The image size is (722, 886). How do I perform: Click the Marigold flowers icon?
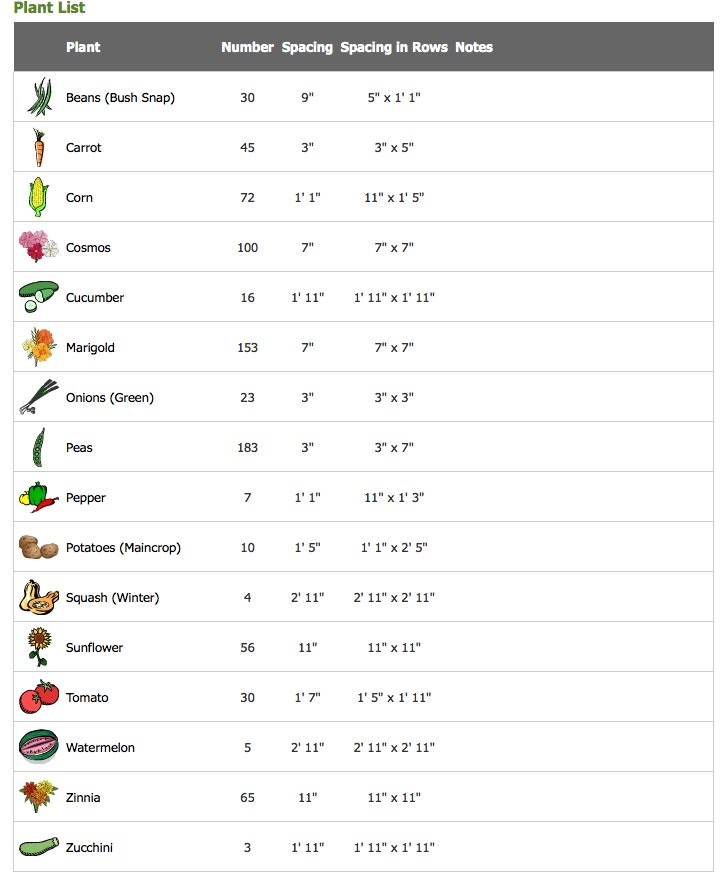coord(38,346)
